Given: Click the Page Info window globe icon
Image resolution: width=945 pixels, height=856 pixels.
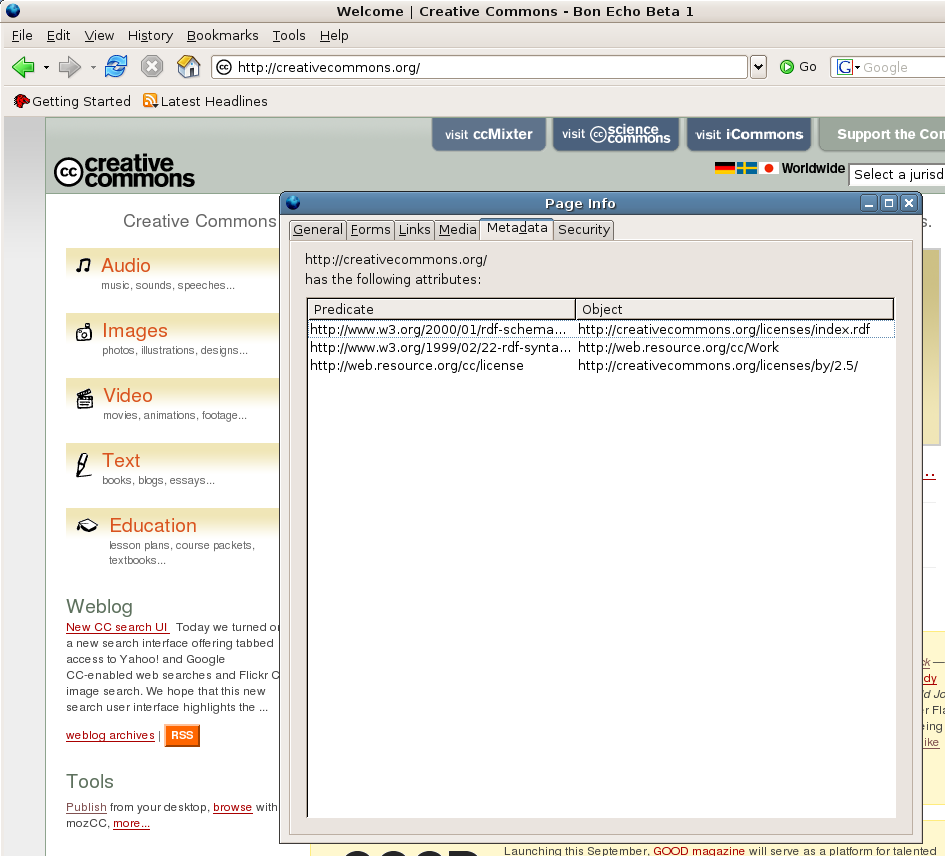Looking at the screenshot, I should coord(294,203).
